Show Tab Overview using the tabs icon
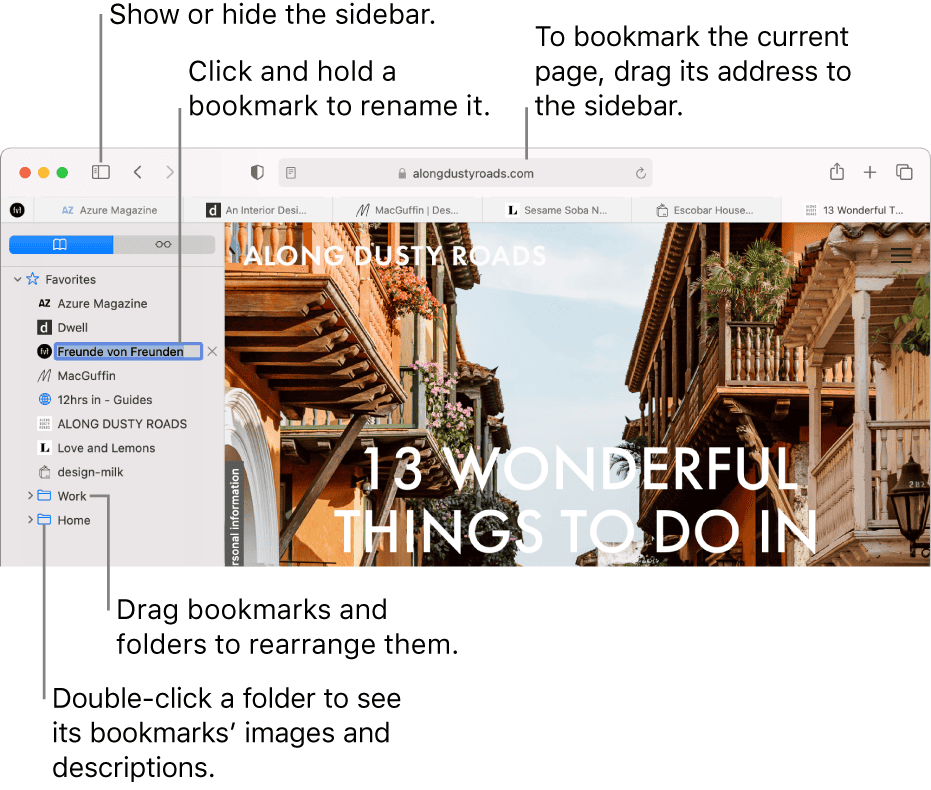 902,172
